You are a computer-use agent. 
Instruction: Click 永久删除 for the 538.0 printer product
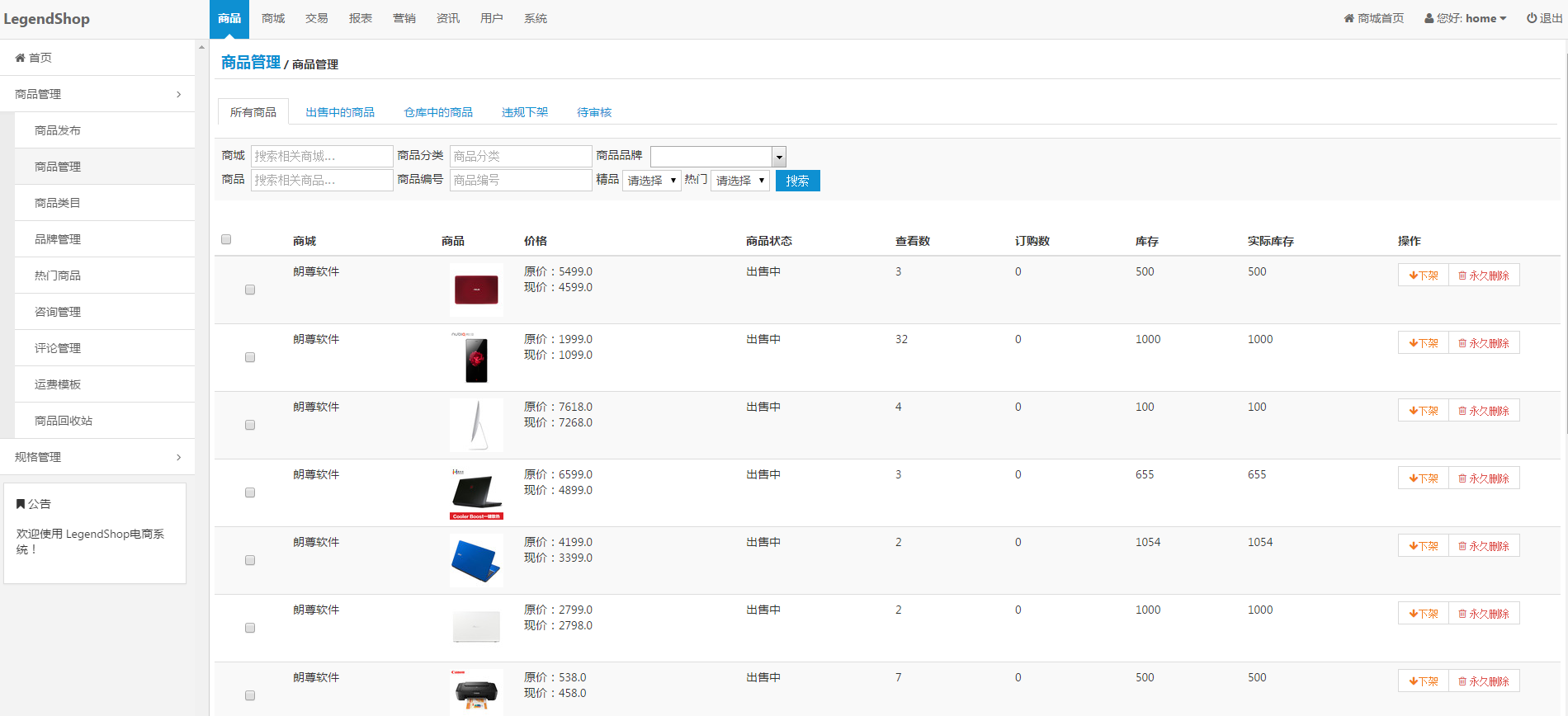pyautogui.click(x=1484, y=681)
